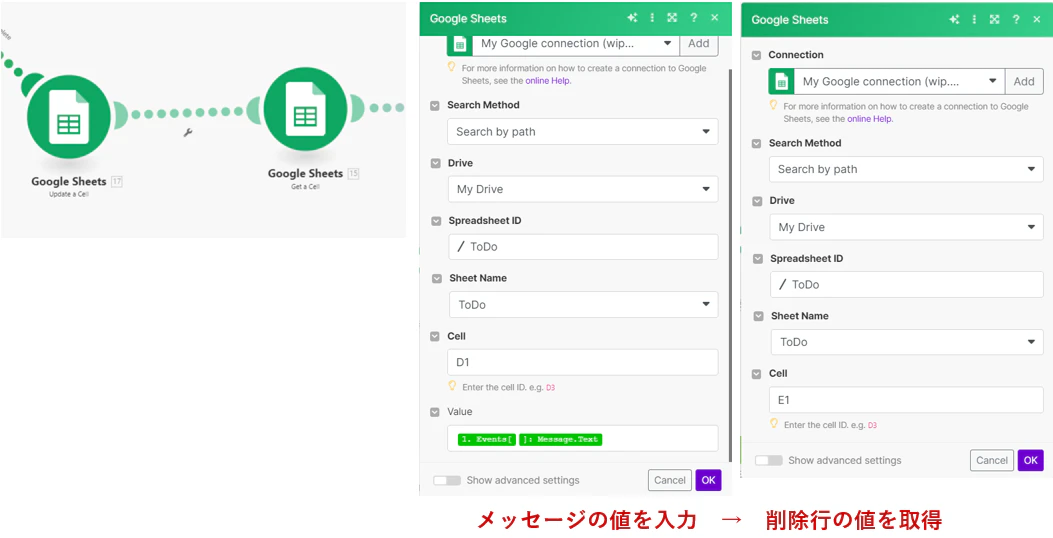Open connection dropdown in left dialog
Viewport: 1053px width, 538px height.
[x=576, y=44]
